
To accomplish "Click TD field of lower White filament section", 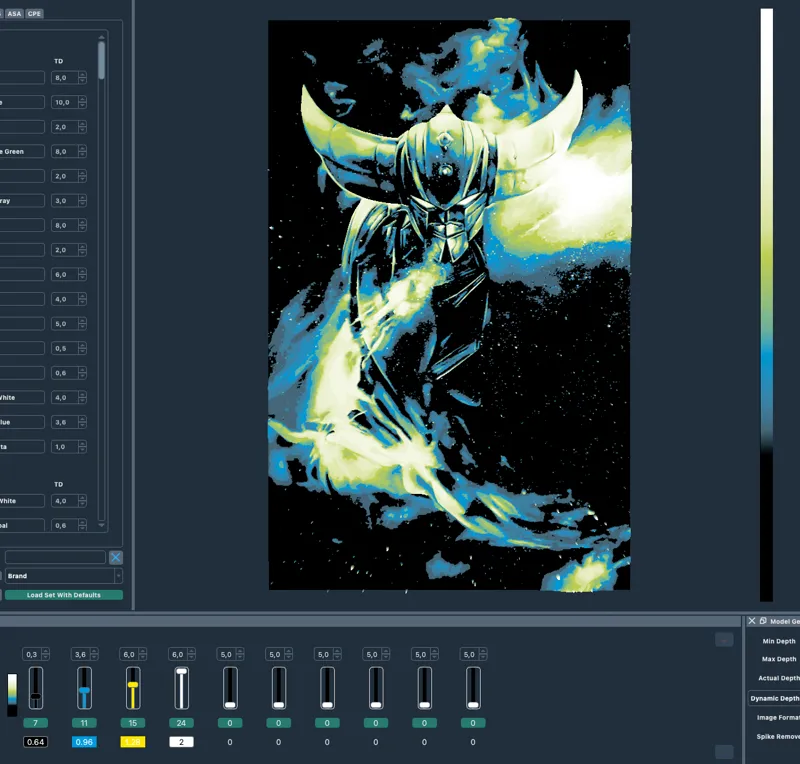I will [68, 501].
